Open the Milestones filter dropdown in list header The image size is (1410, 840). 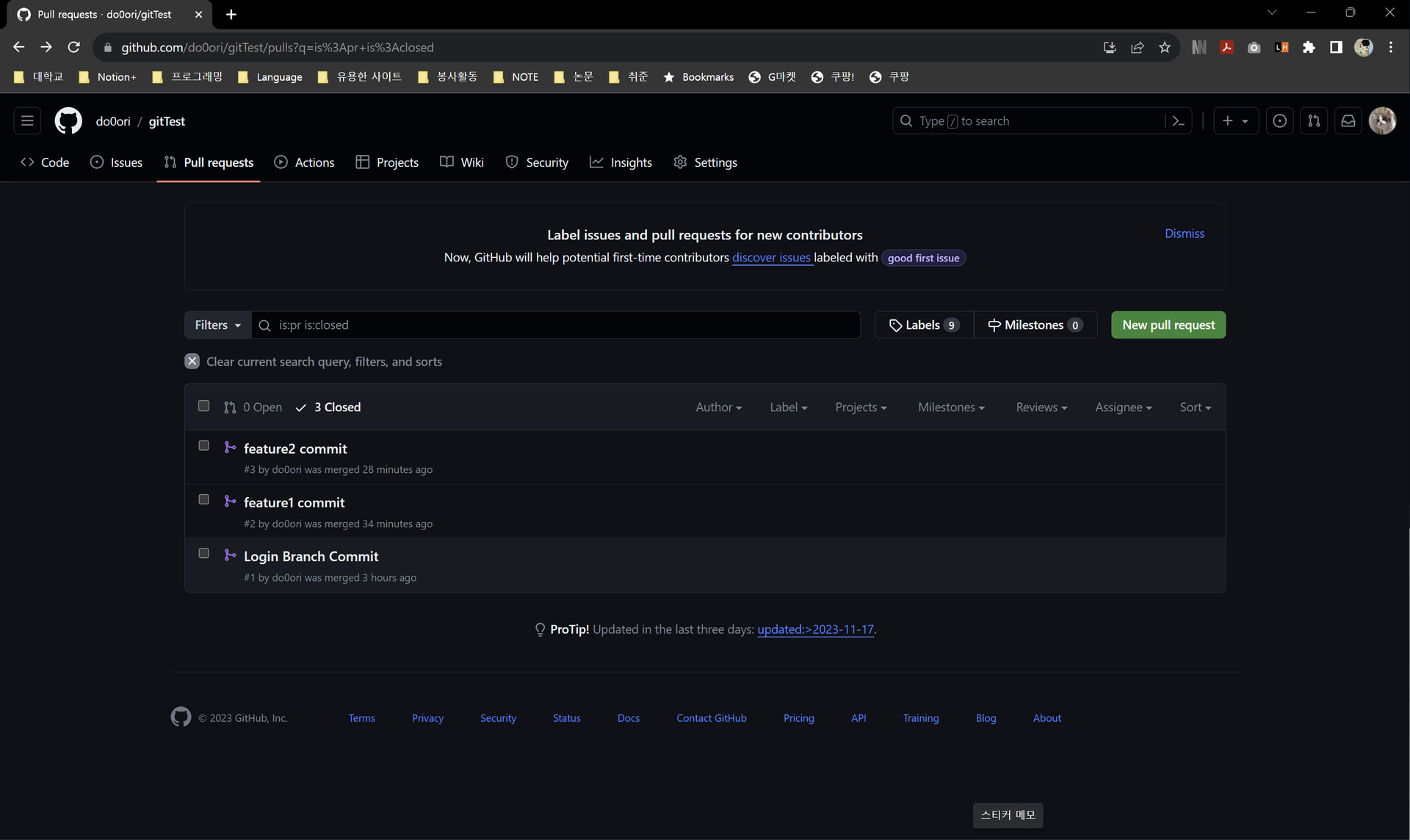point(951,407)
